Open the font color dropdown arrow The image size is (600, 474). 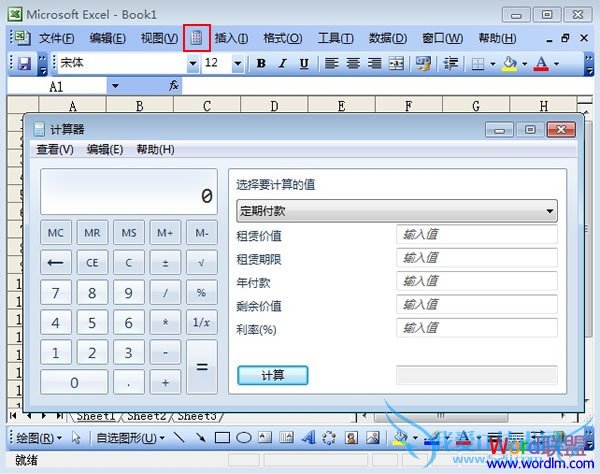[x=556, y=63]
